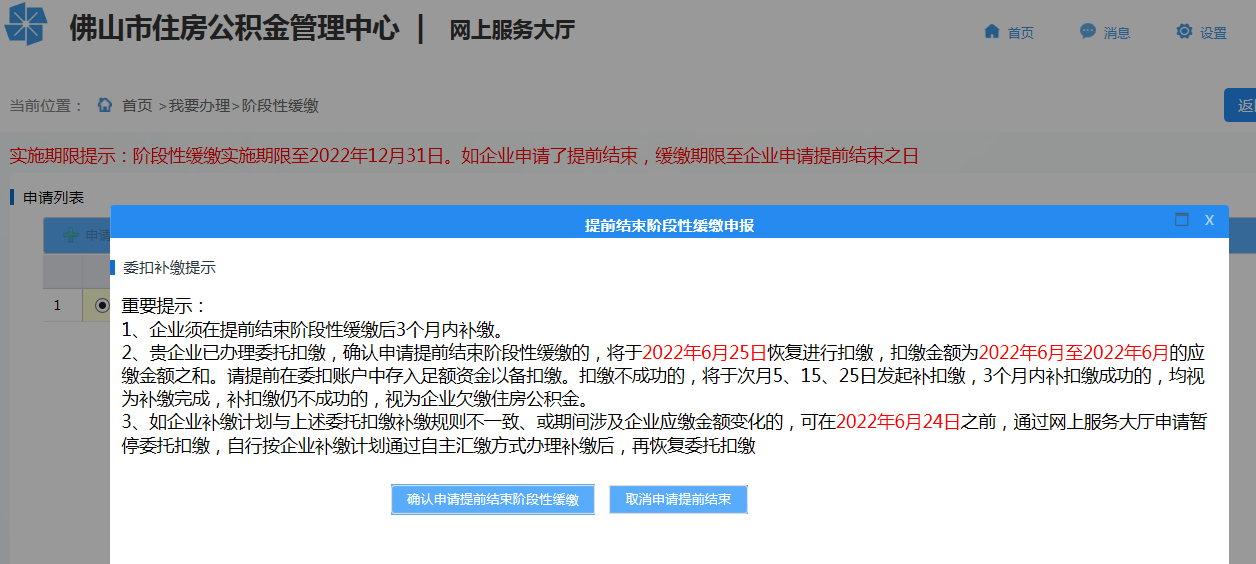This screenshot has height=564, width=1256.
Task: Click 取消申请提前结束 button
Action: tap(678, 499)
